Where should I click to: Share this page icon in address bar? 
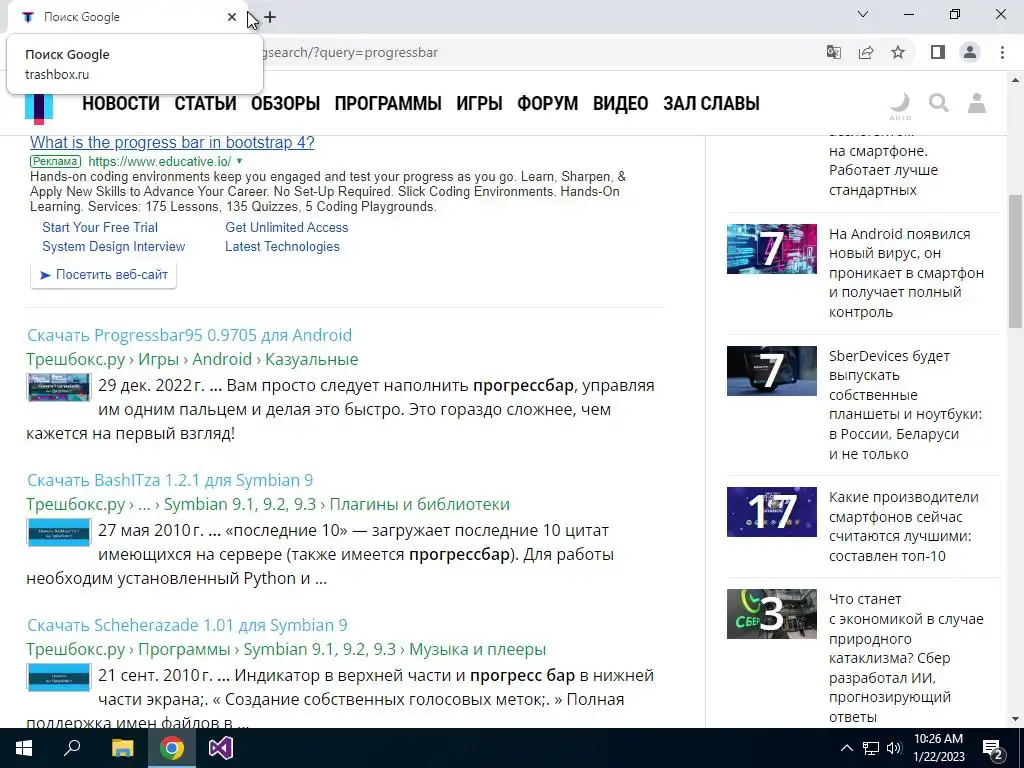coord(866,52)
